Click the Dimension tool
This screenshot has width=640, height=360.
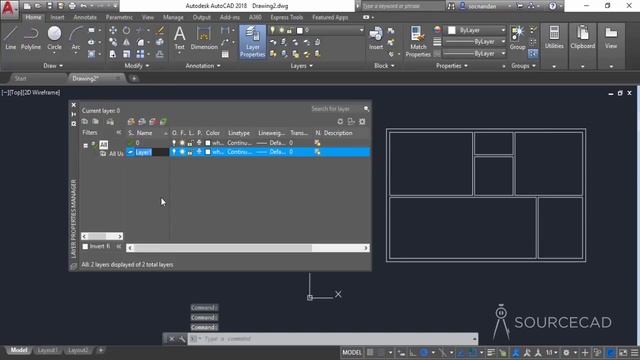[204, 38]
